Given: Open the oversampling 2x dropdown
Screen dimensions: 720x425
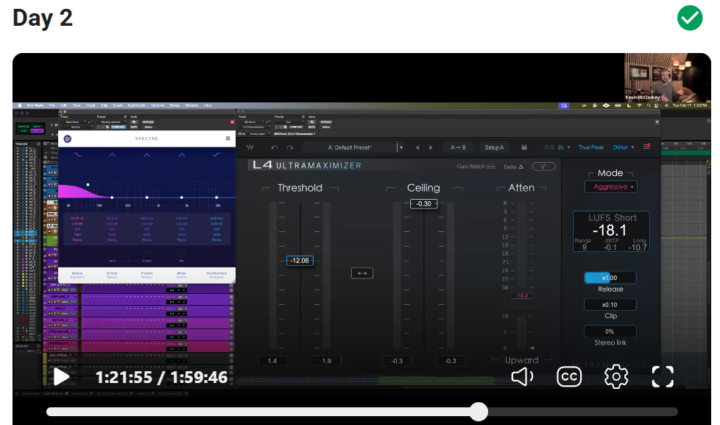Looking at the screenshot, I should point(564,147).
